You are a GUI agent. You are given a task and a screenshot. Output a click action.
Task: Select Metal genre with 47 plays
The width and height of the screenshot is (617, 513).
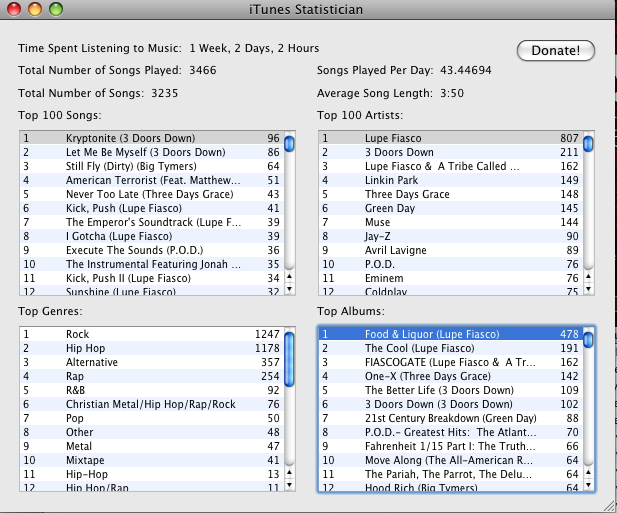[x=152, y=446]
